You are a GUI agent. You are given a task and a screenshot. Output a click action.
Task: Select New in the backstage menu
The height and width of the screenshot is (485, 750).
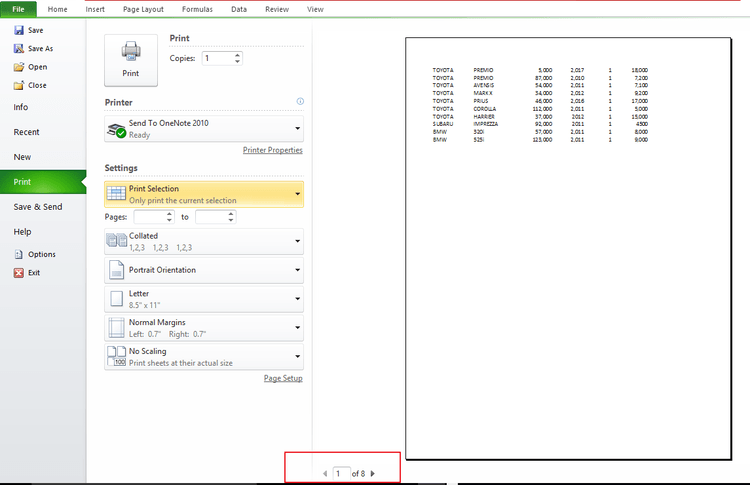click(43, 157)
